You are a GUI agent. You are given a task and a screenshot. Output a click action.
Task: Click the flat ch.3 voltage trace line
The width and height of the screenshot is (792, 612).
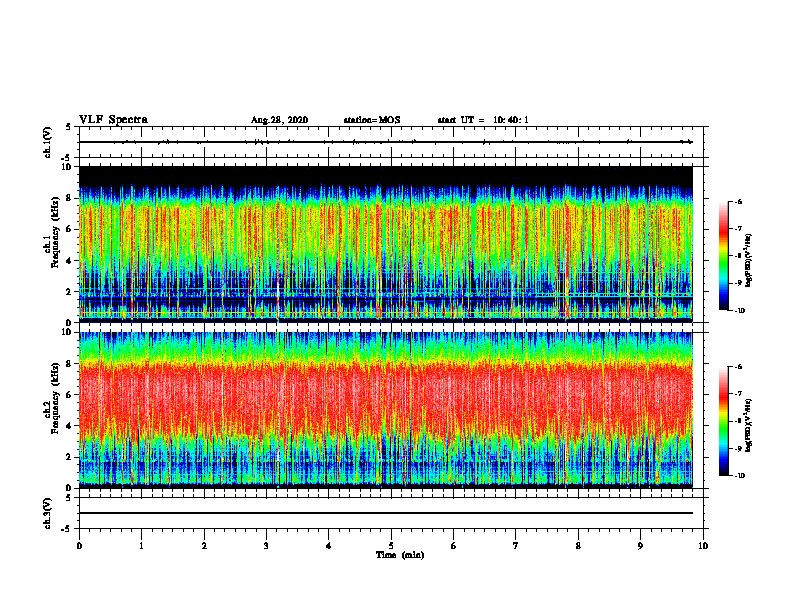click(386, 513)
